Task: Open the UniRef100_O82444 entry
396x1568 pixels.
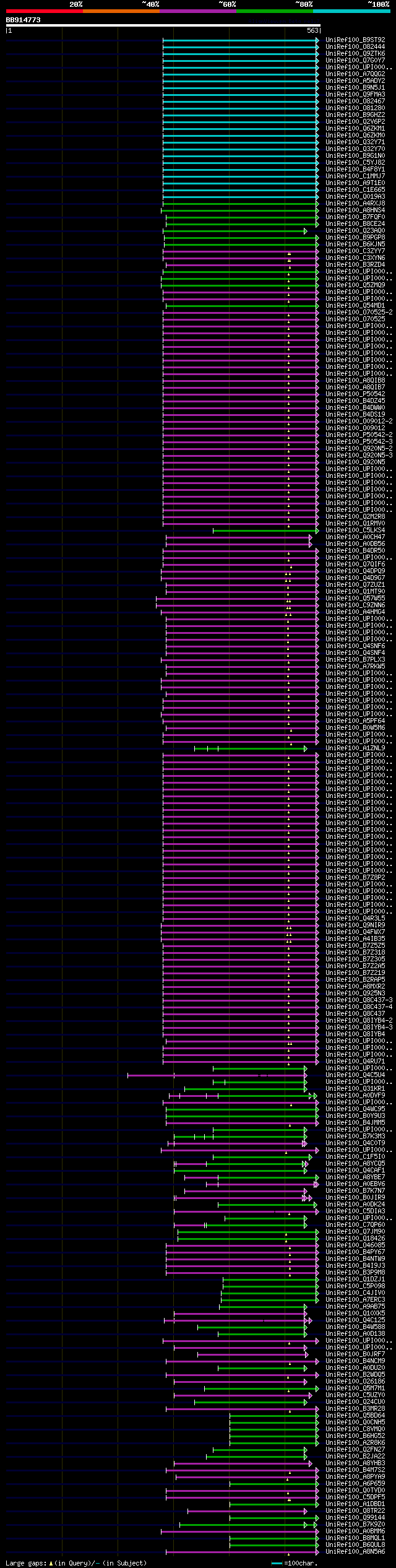Action: (x=355, y=46)
